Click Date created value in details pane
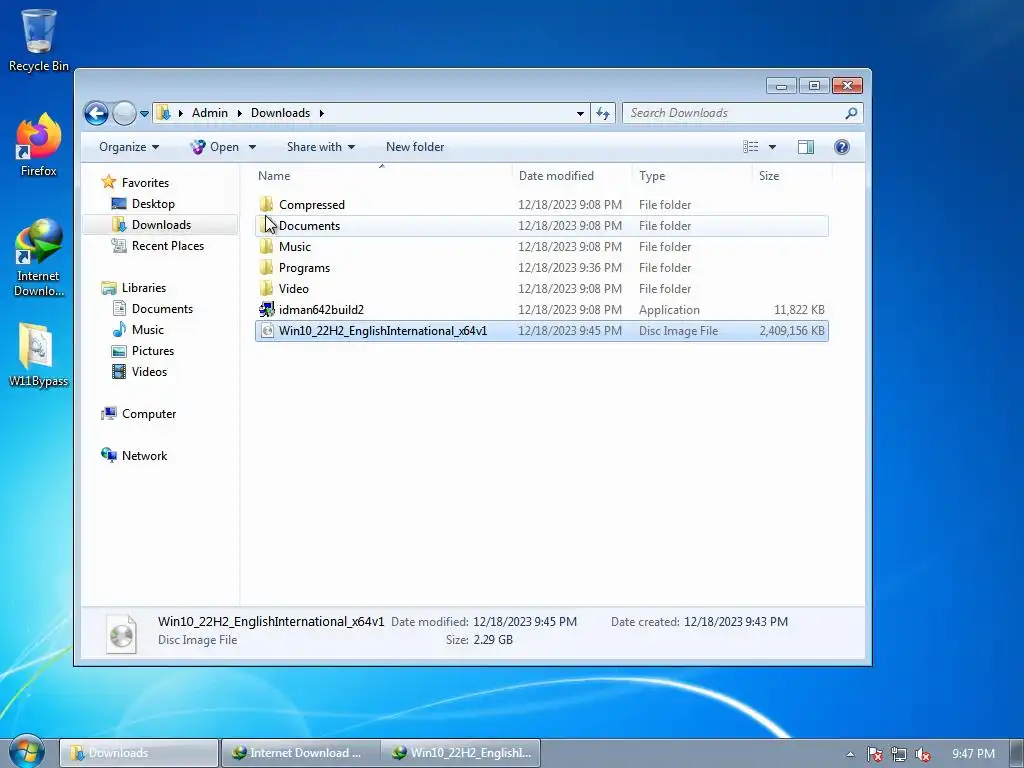The image size is (1024, 768). [736, 622]
